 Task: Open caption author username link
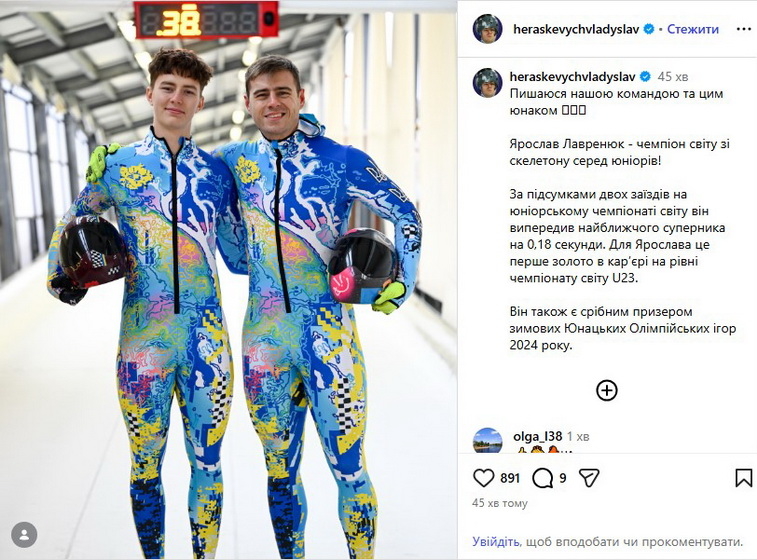point(573,76)
